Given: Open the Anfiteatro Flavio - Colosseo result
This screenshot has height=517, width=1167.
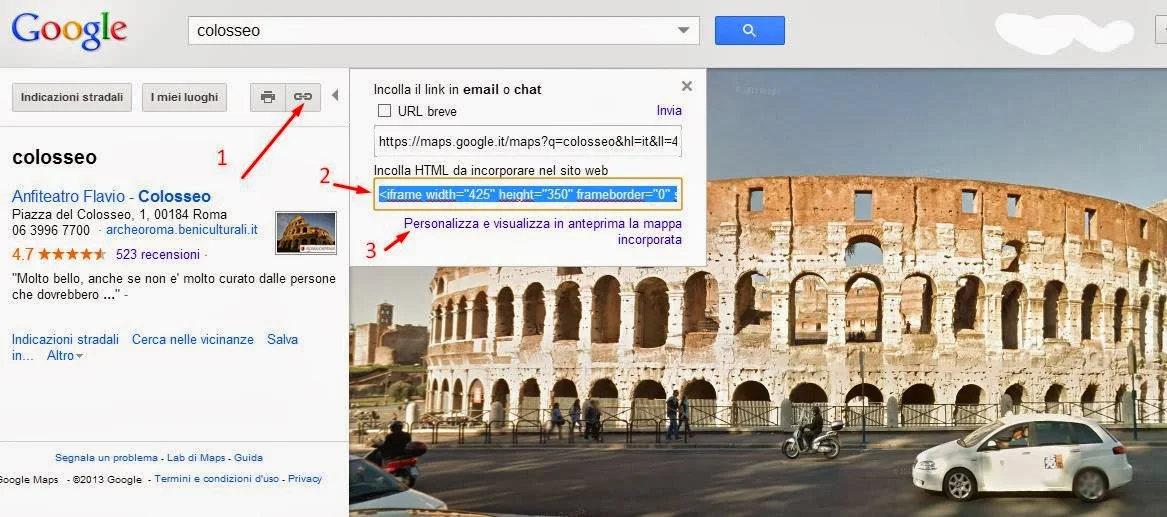Looking at the screenshot, I should click(x=112, y=196).
